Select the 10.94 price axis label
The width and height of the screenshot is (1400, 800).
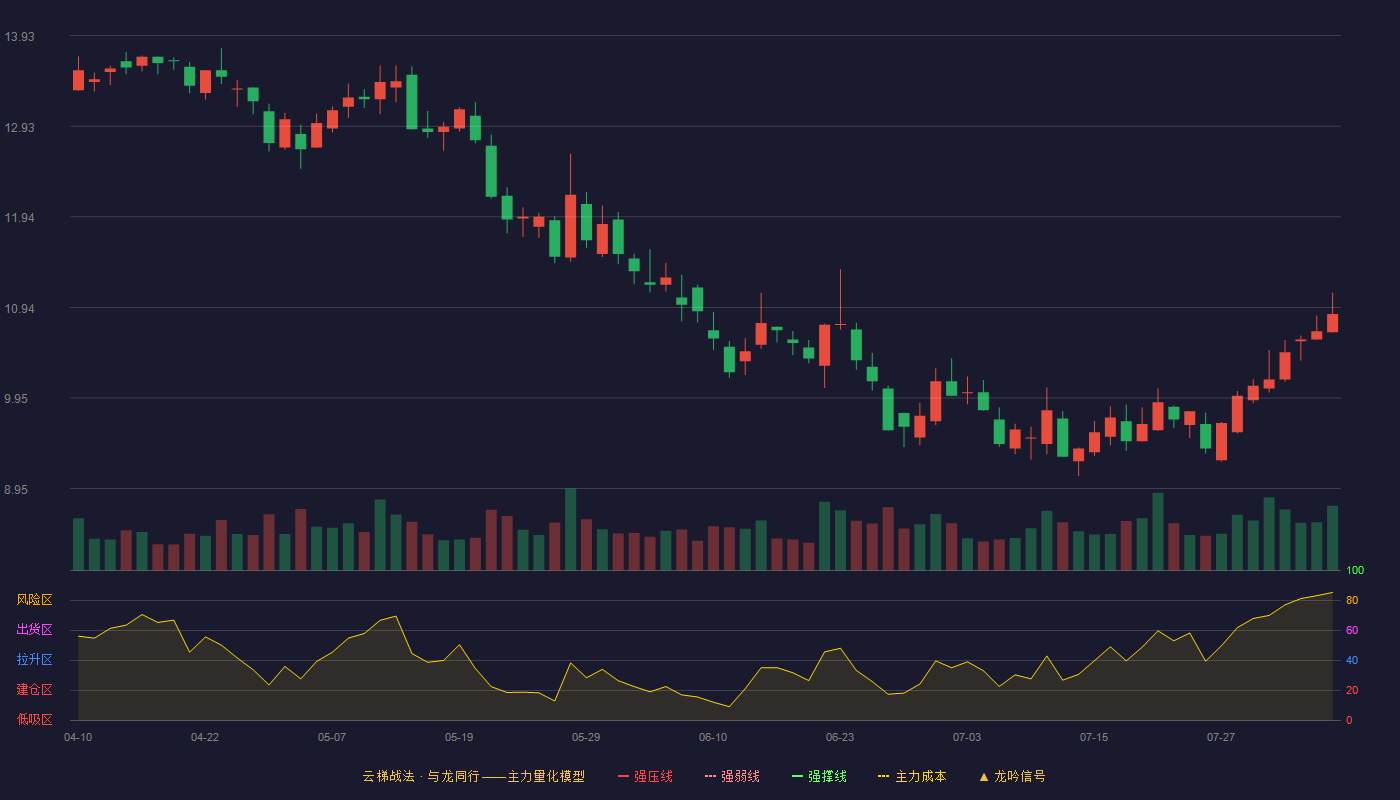pyautogui.click(x=19, y=309)
